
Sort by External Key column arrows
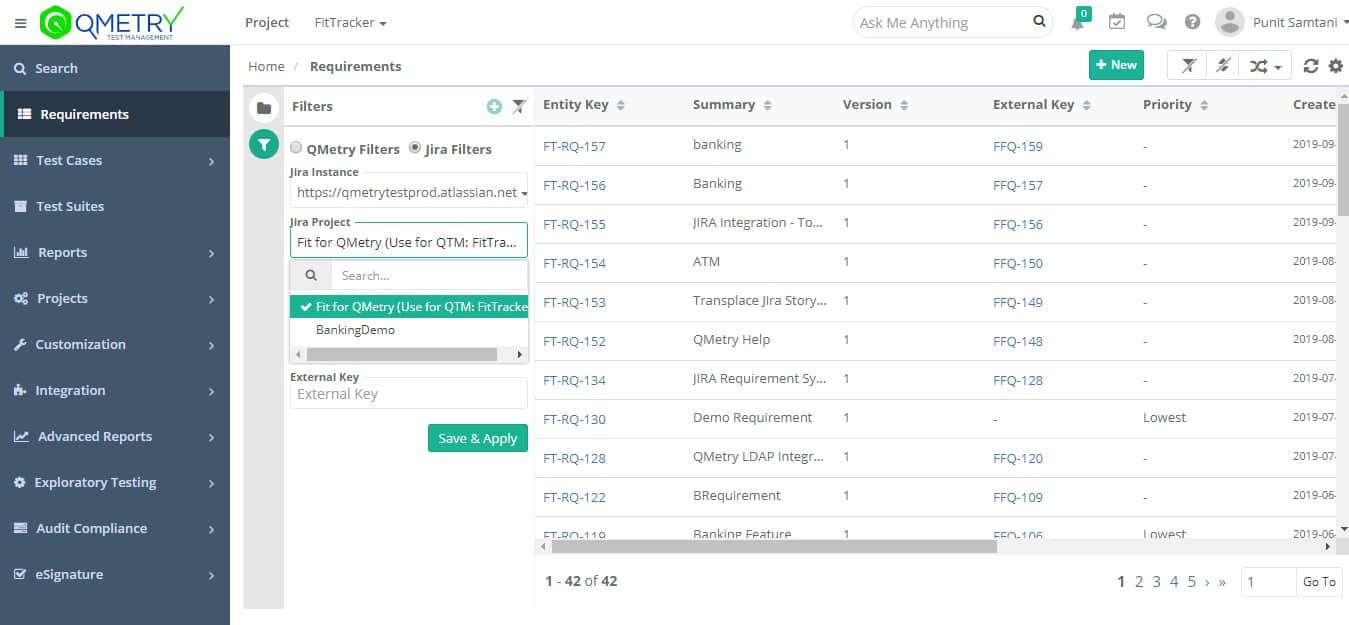1086,105
